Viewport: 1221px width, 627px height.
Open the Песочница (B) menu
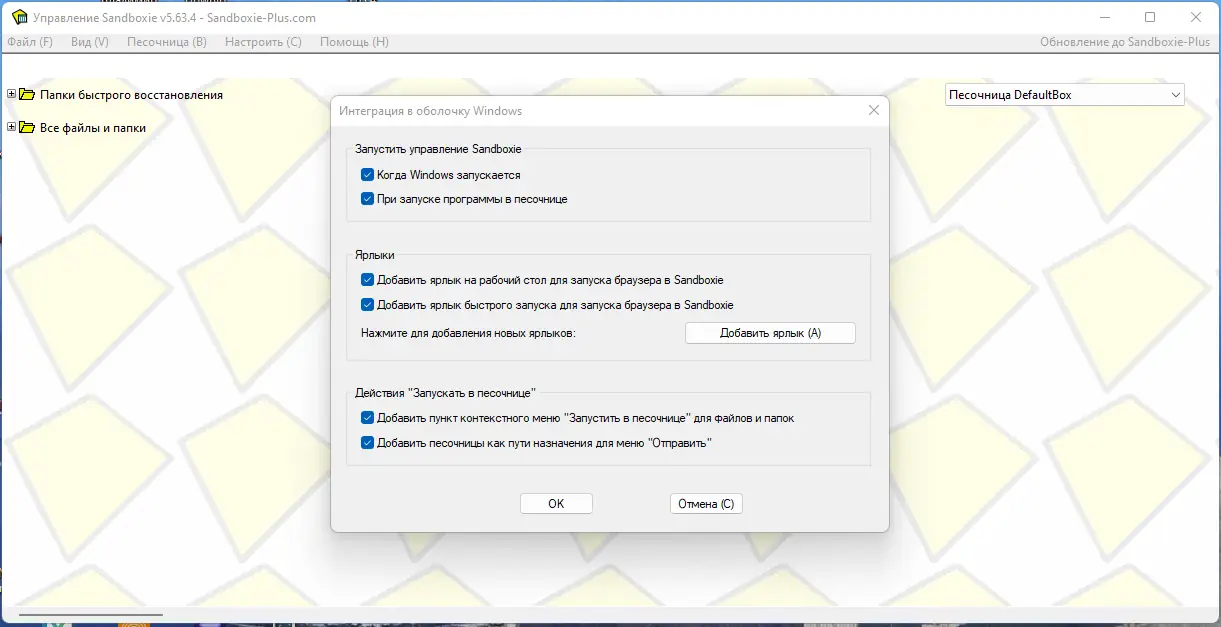pos(167,42)
